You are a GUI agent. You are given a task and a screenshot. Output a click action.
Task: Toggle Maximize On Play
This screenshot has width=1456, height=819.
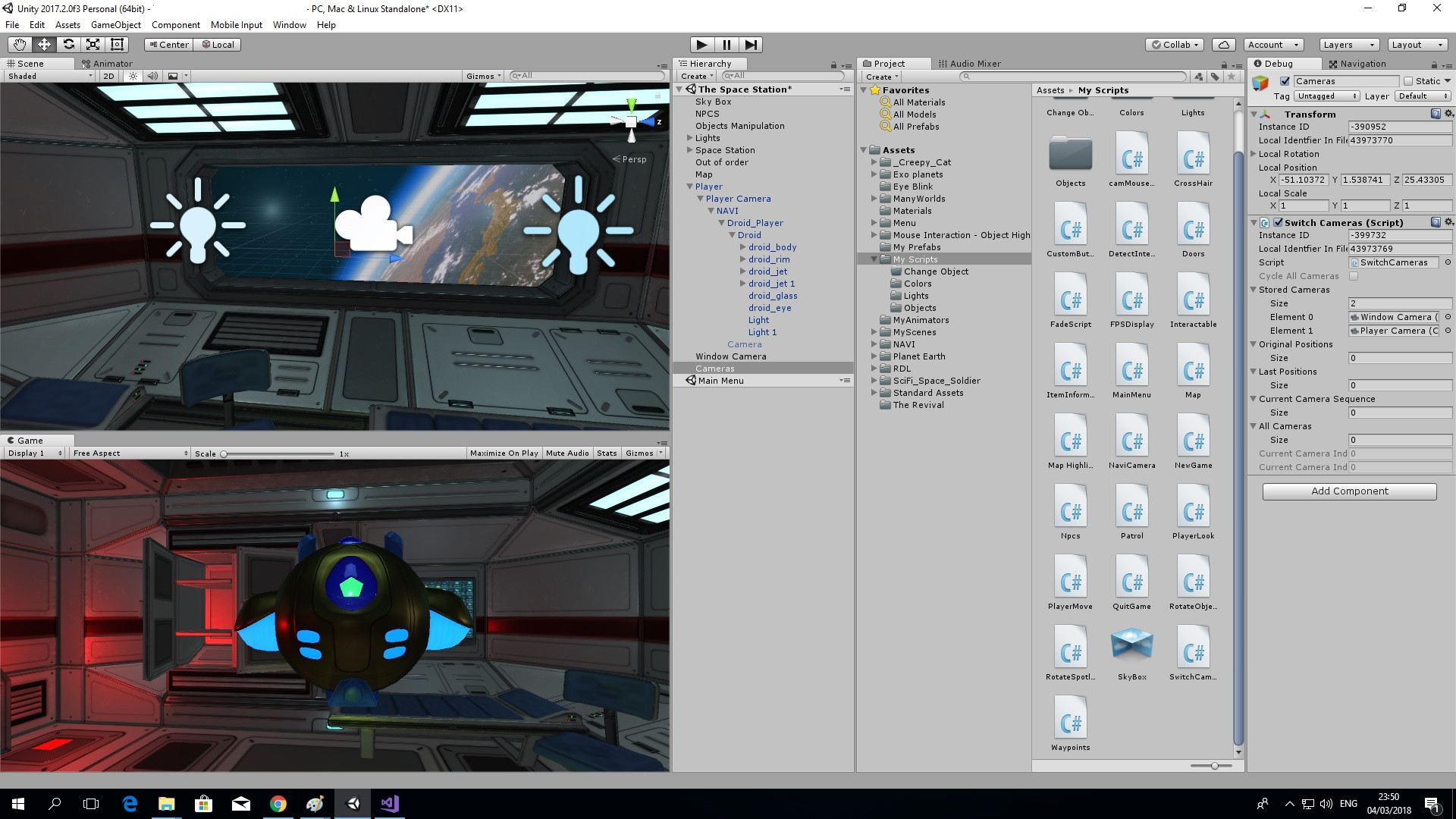[x=504, y=453]
